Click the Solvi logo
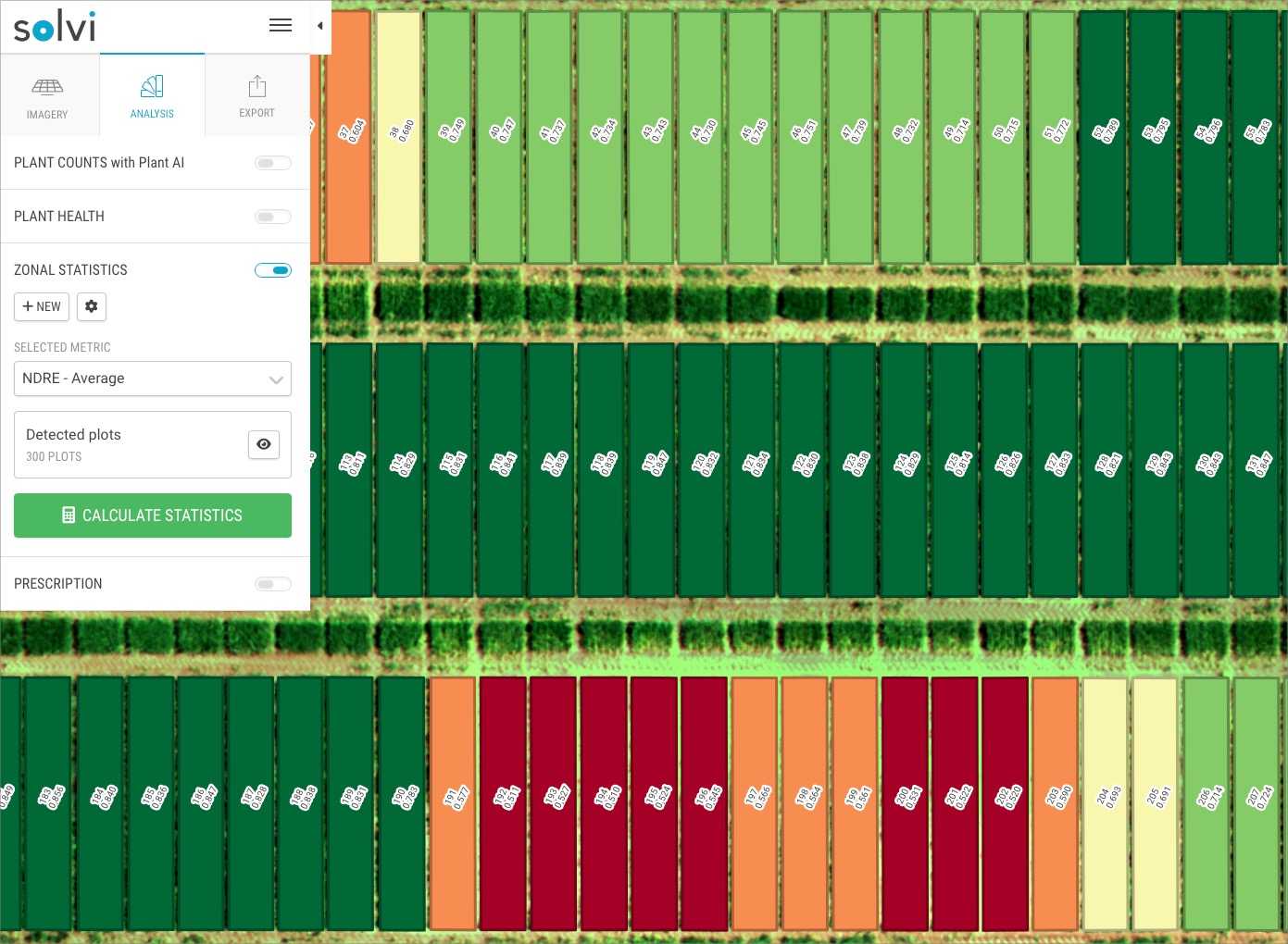This screenshot has height=944, width=1288. tap(55, 27)
